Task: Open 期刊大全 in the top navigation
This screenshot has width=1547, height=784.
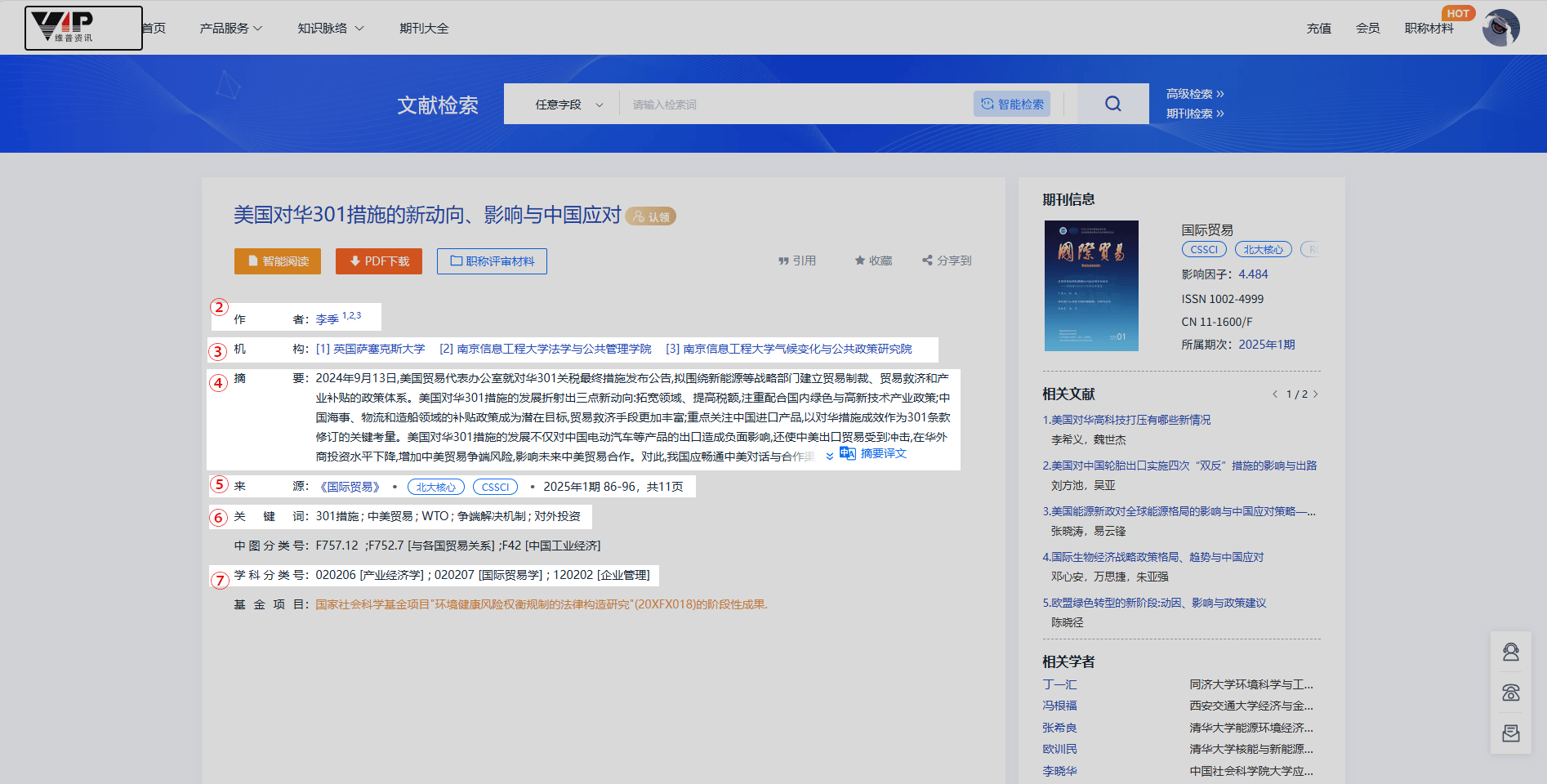Action: click(424, 28)
